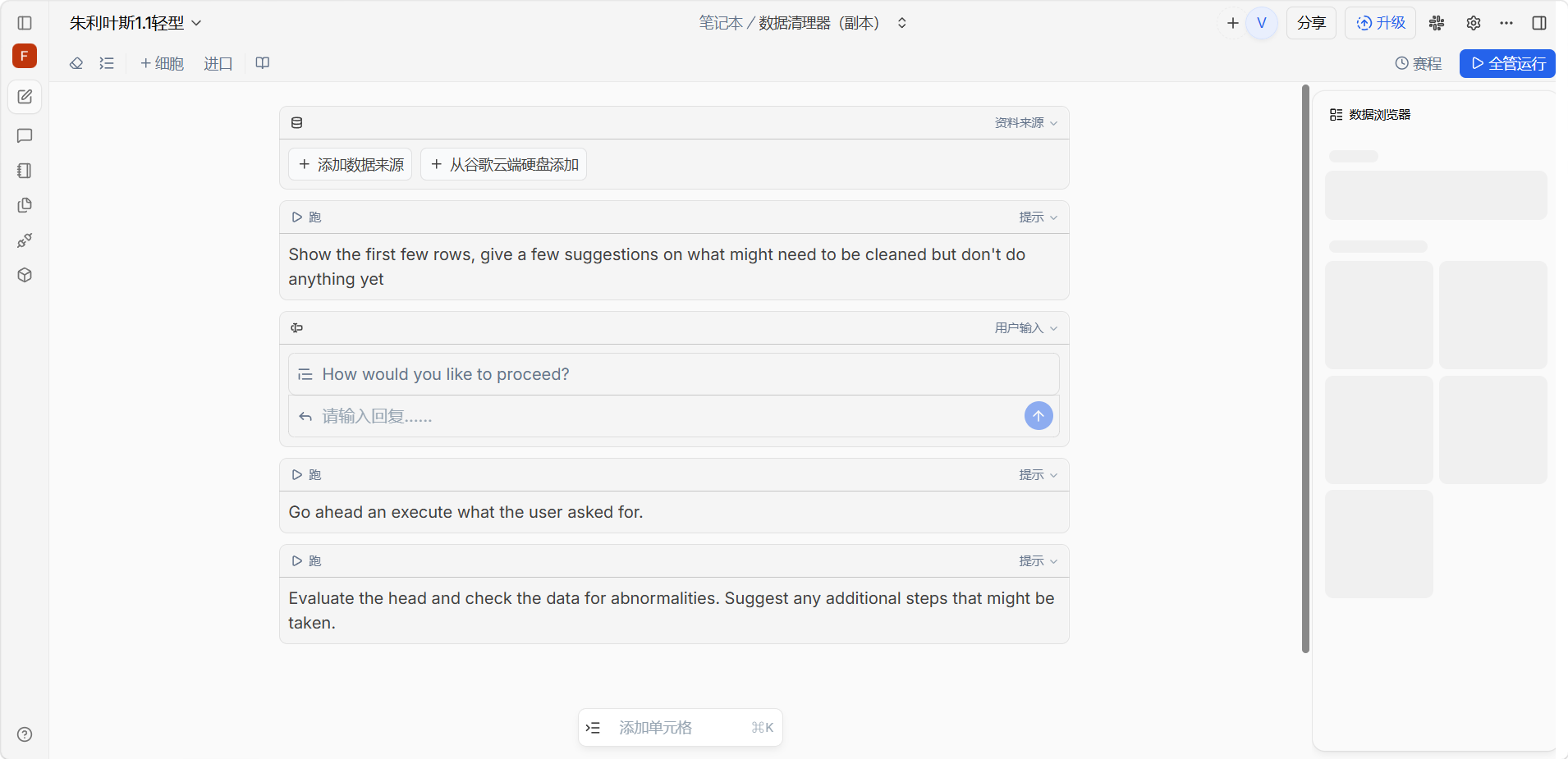Run the 'Go ahead an execute' cell
1568x759 pixels.
pyautogui.click(x=306, y=475)
